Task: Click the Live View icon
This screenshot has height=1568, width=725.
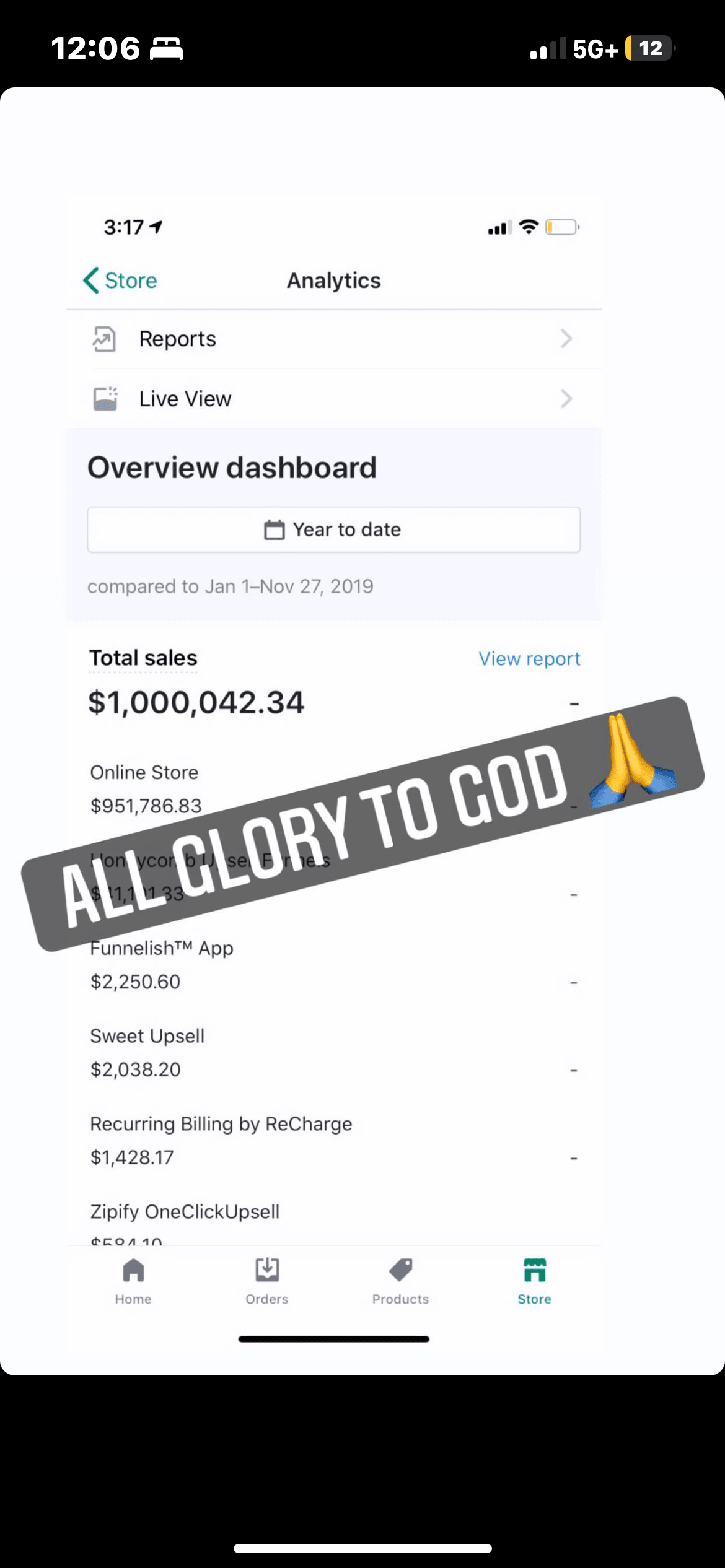Action: click(x=105, y=399)
